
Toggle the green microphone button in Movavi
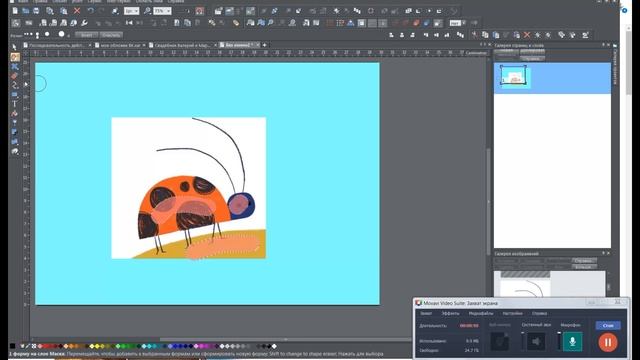point(572,342)
